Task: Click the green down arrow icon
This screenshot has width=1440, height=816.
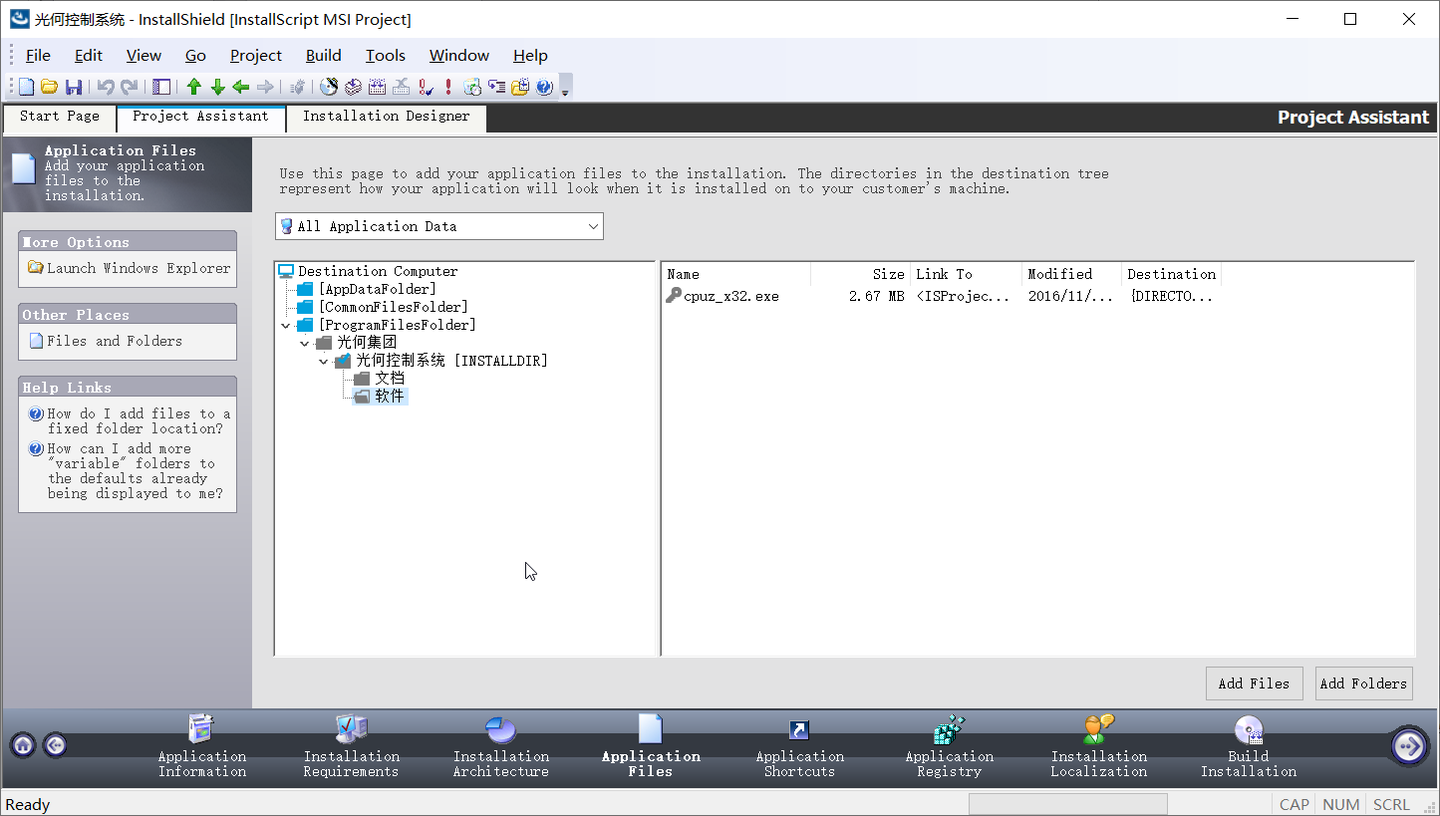Action: tap(217, 87)
